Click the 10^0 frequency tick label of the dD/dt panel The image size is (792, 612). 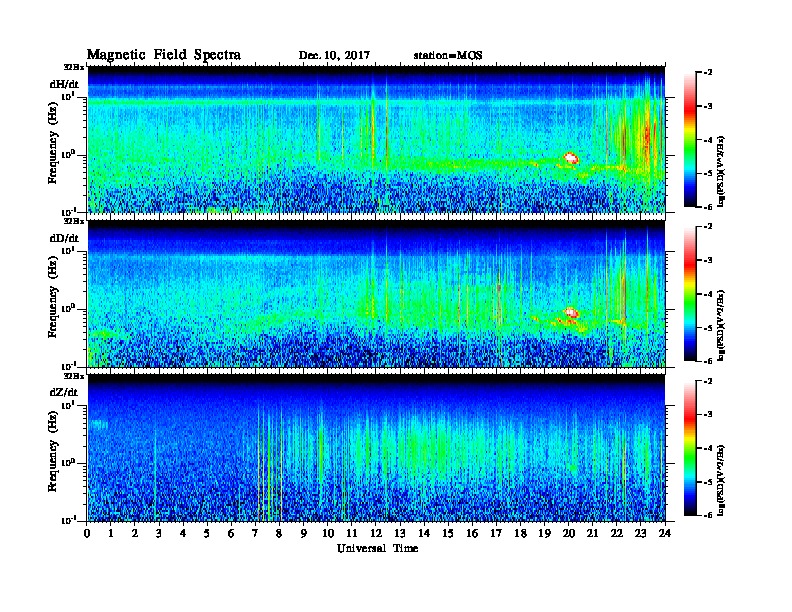coord(68,308)
